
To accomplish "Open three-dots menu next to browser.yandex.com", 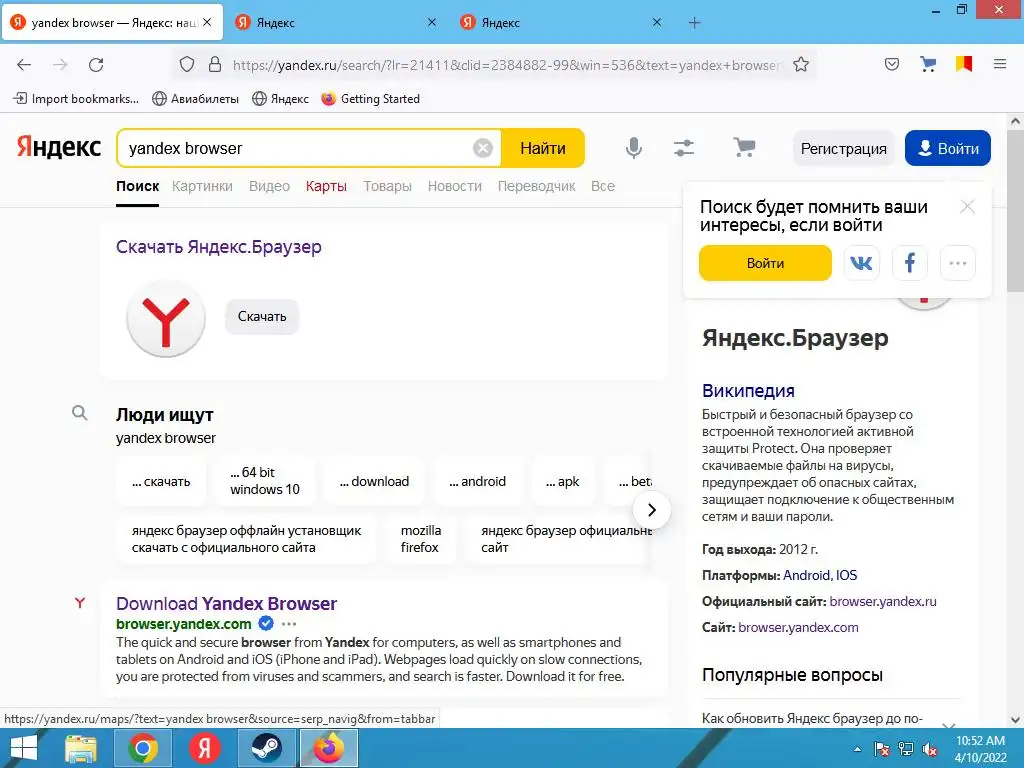I will click(289, 624).
